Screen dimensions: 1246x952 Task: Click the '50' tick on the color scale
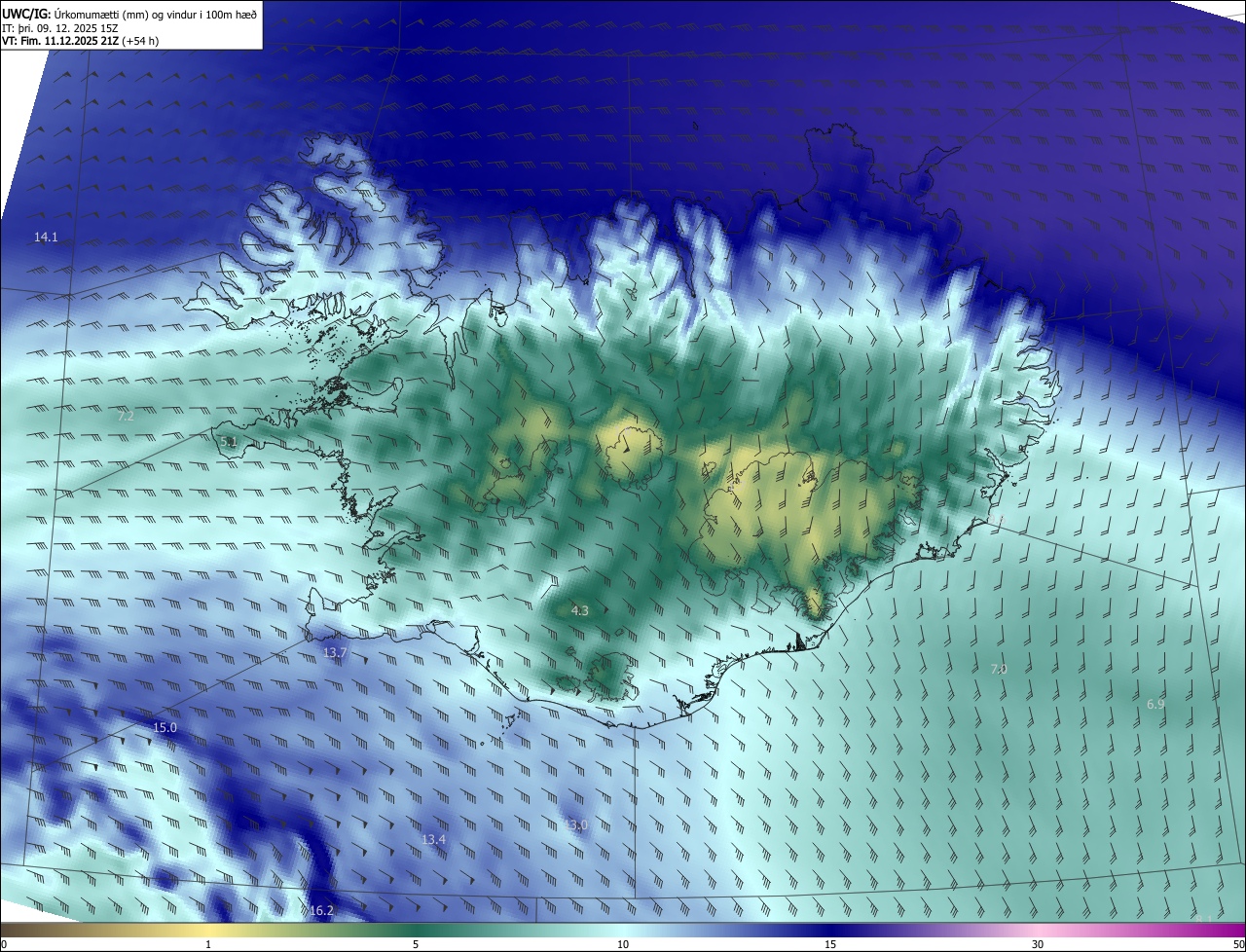1237,944
